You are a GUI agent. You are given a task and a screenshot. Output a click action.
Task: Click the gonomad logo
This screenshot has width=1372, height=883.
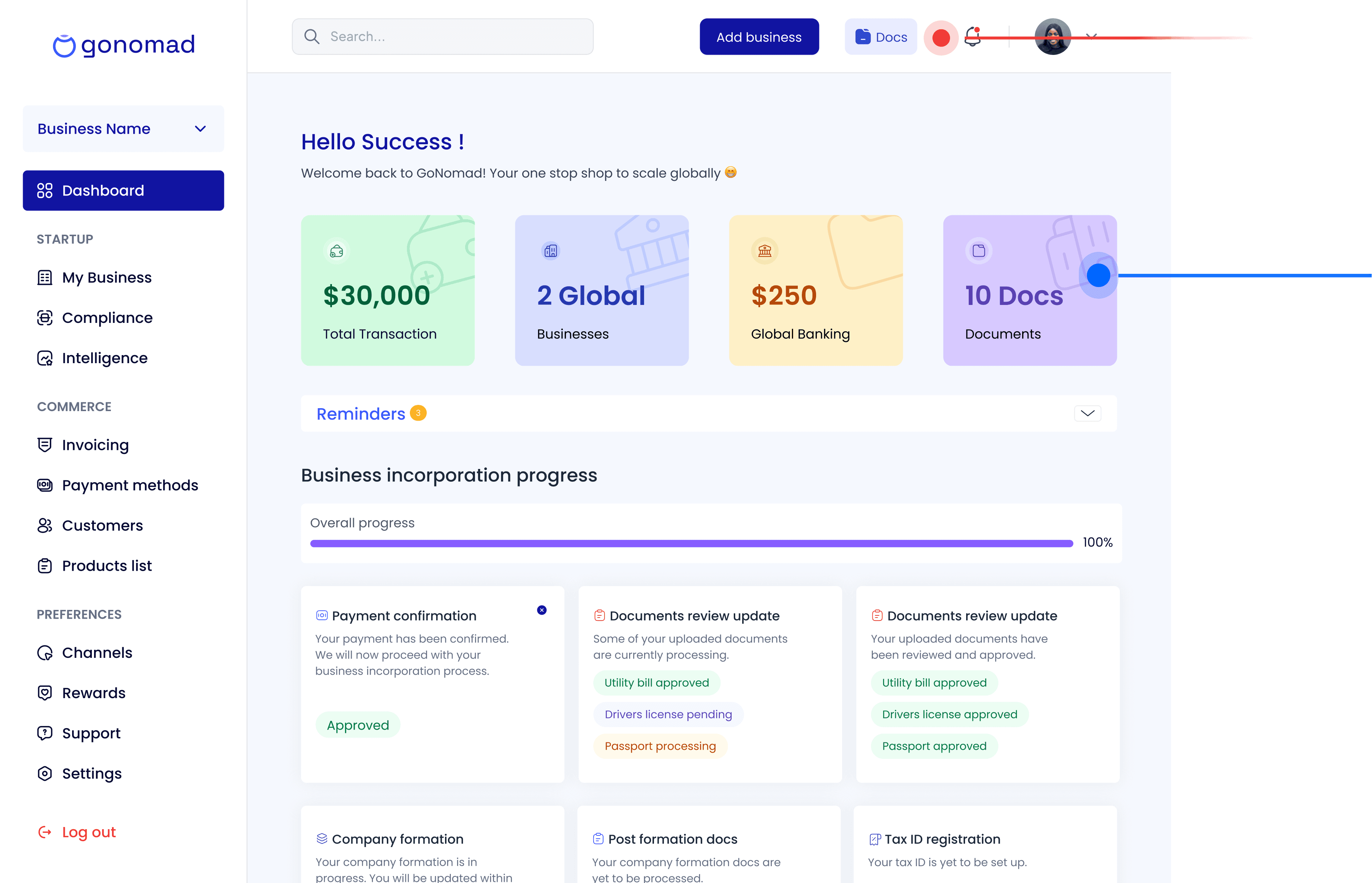pos(124,45)
